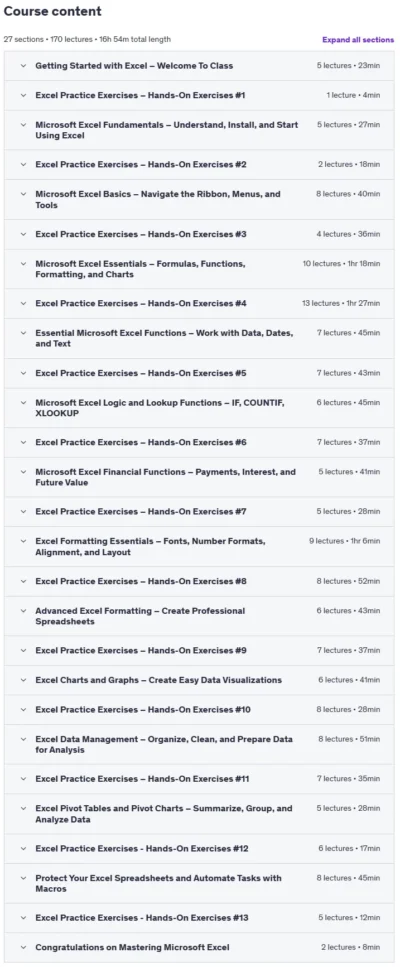The image size is (400, 967).
Task: Expand chevron beside Hands-On Exercises #2
Action: (x=23, y=165)
